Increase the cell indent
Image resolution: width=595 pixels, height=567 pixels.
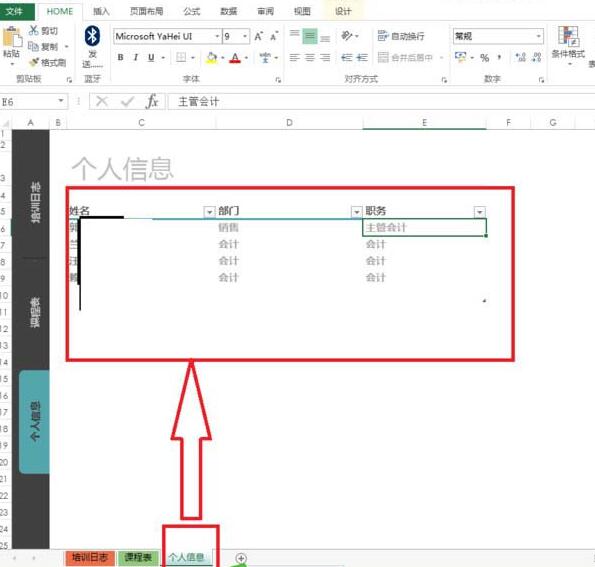pos(362,57)
